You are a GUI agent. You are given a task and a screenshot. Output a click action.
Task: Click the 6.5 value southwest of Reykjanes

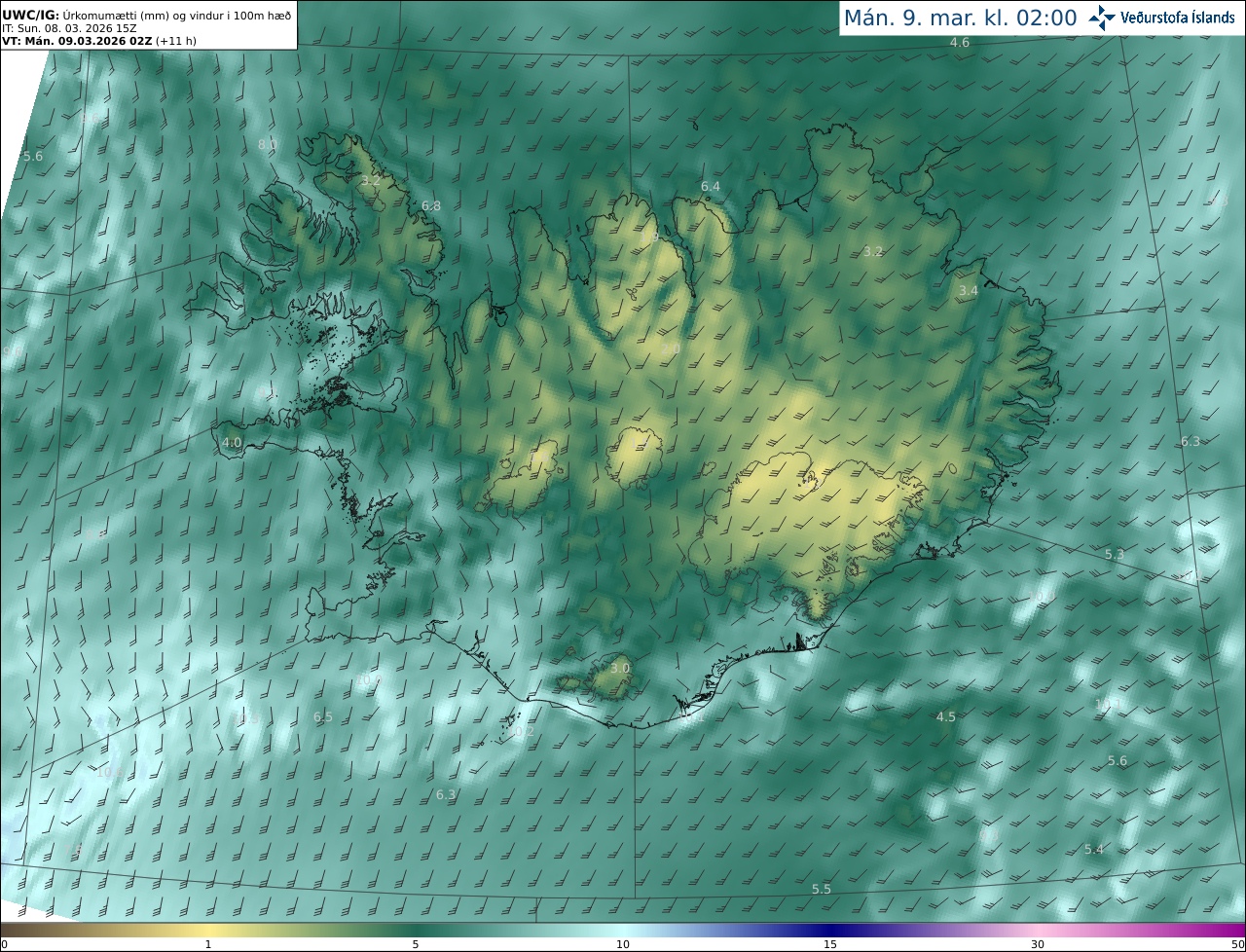click(x=323, y=717)
